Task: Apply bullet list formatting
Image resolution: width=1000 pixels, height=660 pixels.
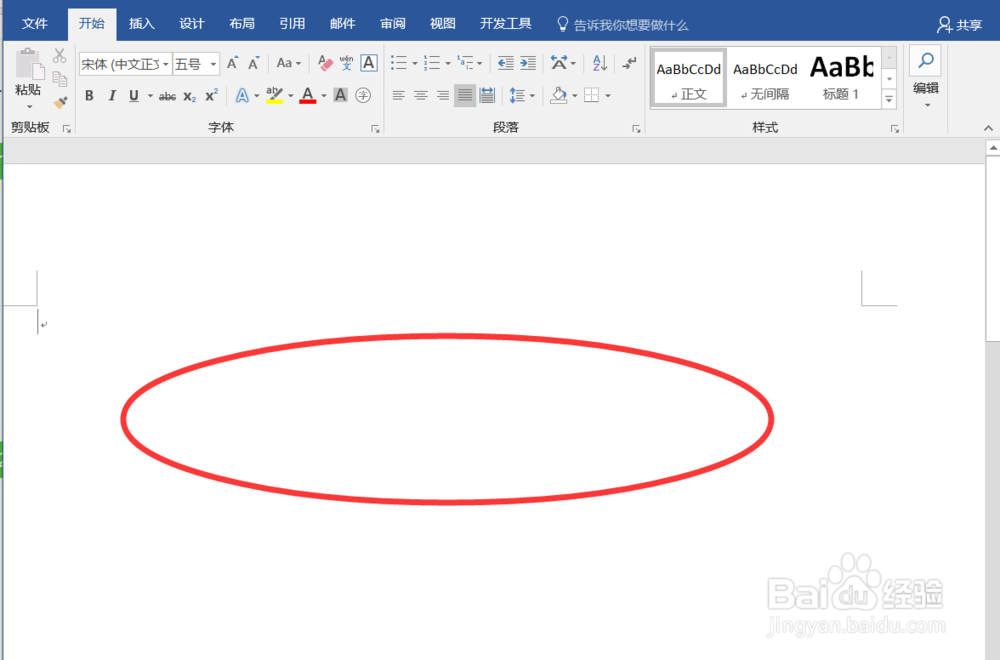Action: pyautogui.click(x=398, y=62)
